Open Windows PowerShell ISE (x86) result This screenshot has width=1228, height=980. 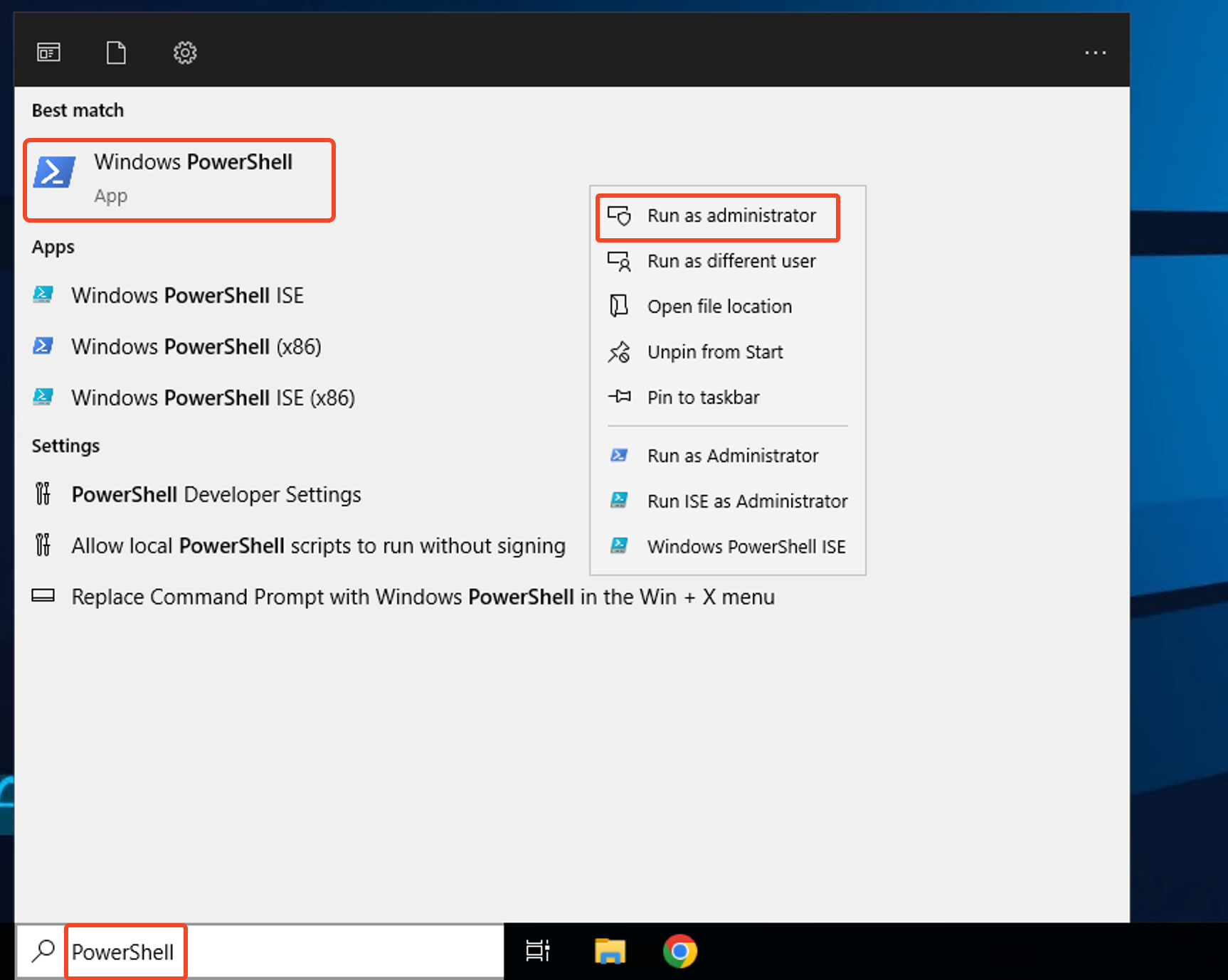pos(213,398)
